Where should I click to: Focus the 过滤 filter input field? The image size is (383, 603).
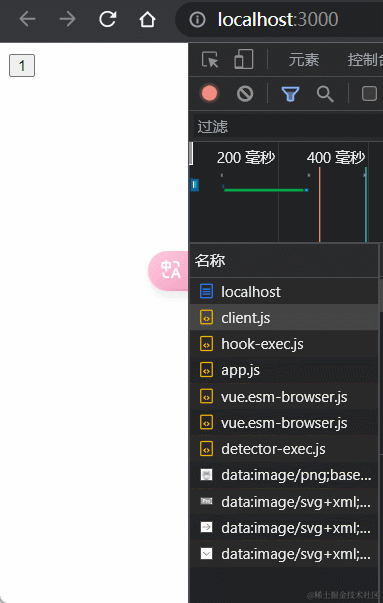click(288, 127)
